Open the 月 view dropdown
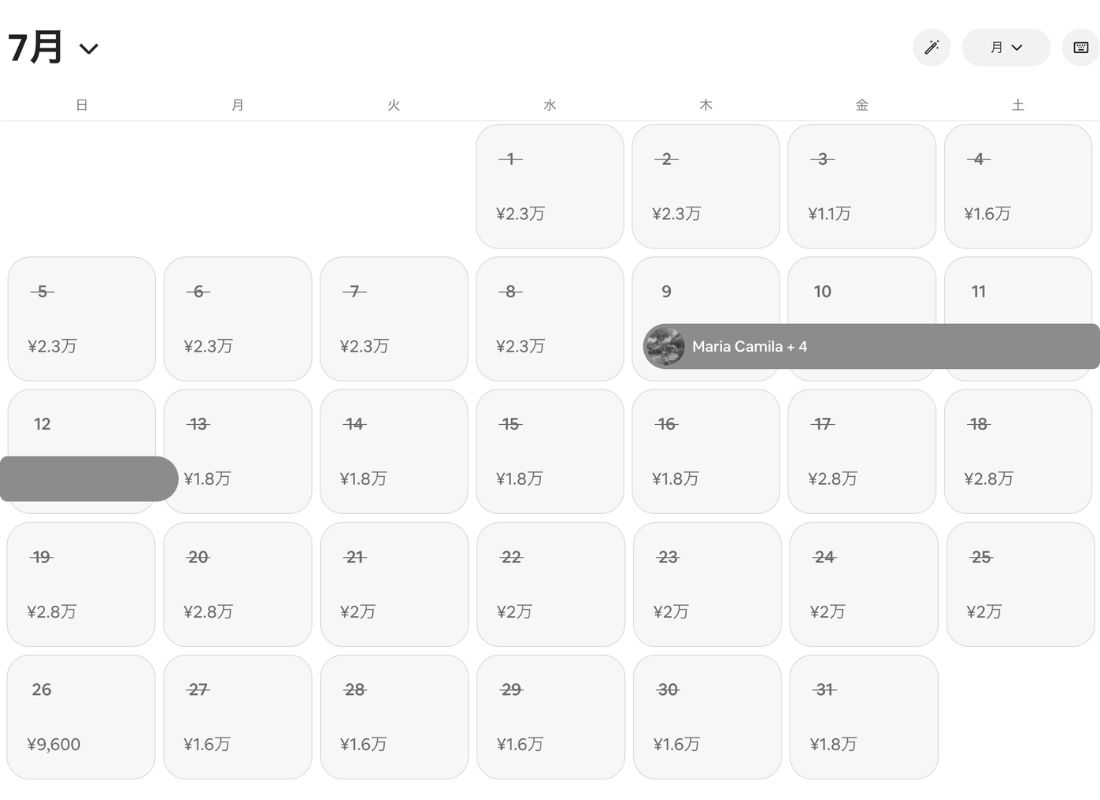This screenshot has height=800, width=1100. [x=1005, y=48]
